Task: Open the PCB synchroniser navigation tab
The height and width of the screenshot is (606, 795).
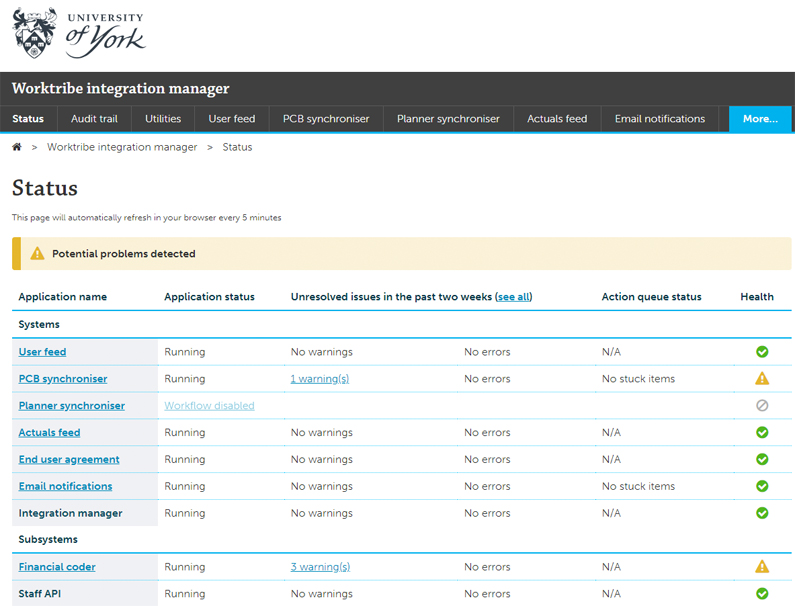Action: [x=326, y=119]
